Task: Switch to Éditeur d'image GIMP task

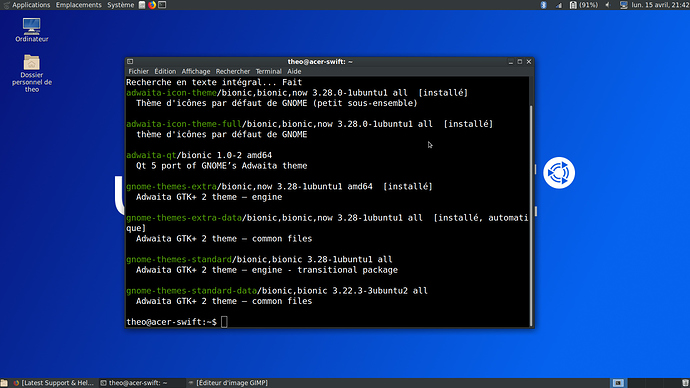Action: pos(228,383)
